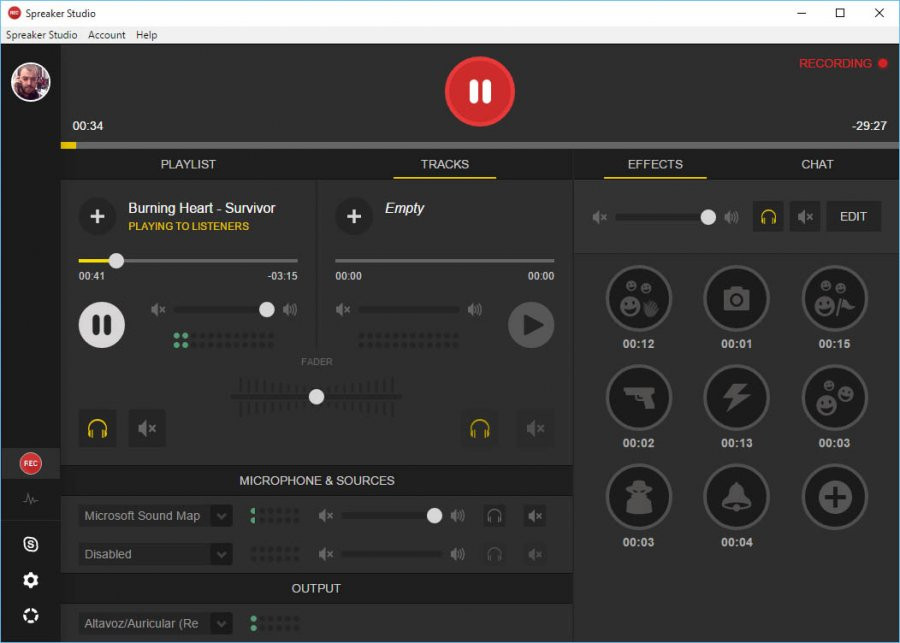Mute the effects panel output
This screenshot has width=900, height=643.
(x=805, y=216)
